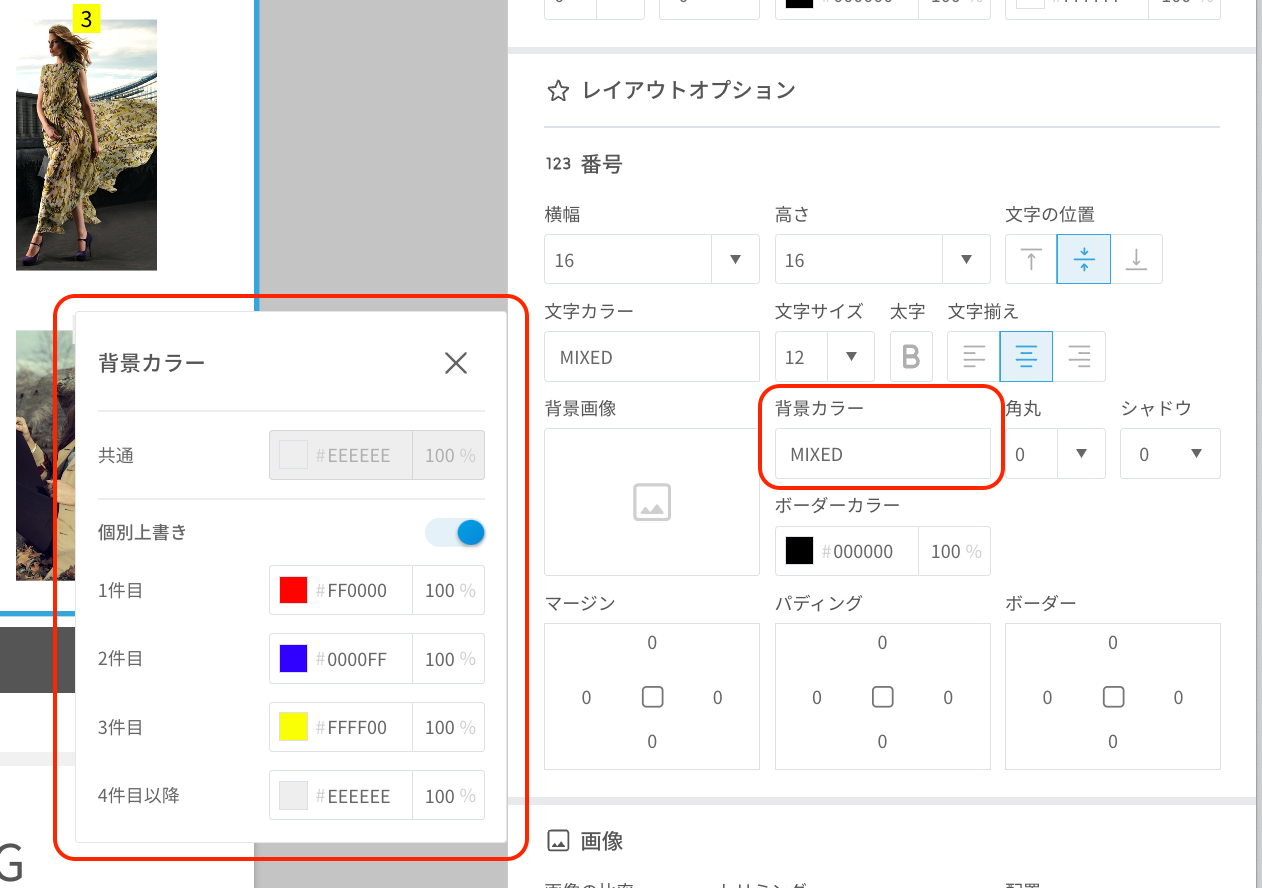Open the 横幅 dropdown arrow
The image size is (1262, 888).
(x=736, y=260)
